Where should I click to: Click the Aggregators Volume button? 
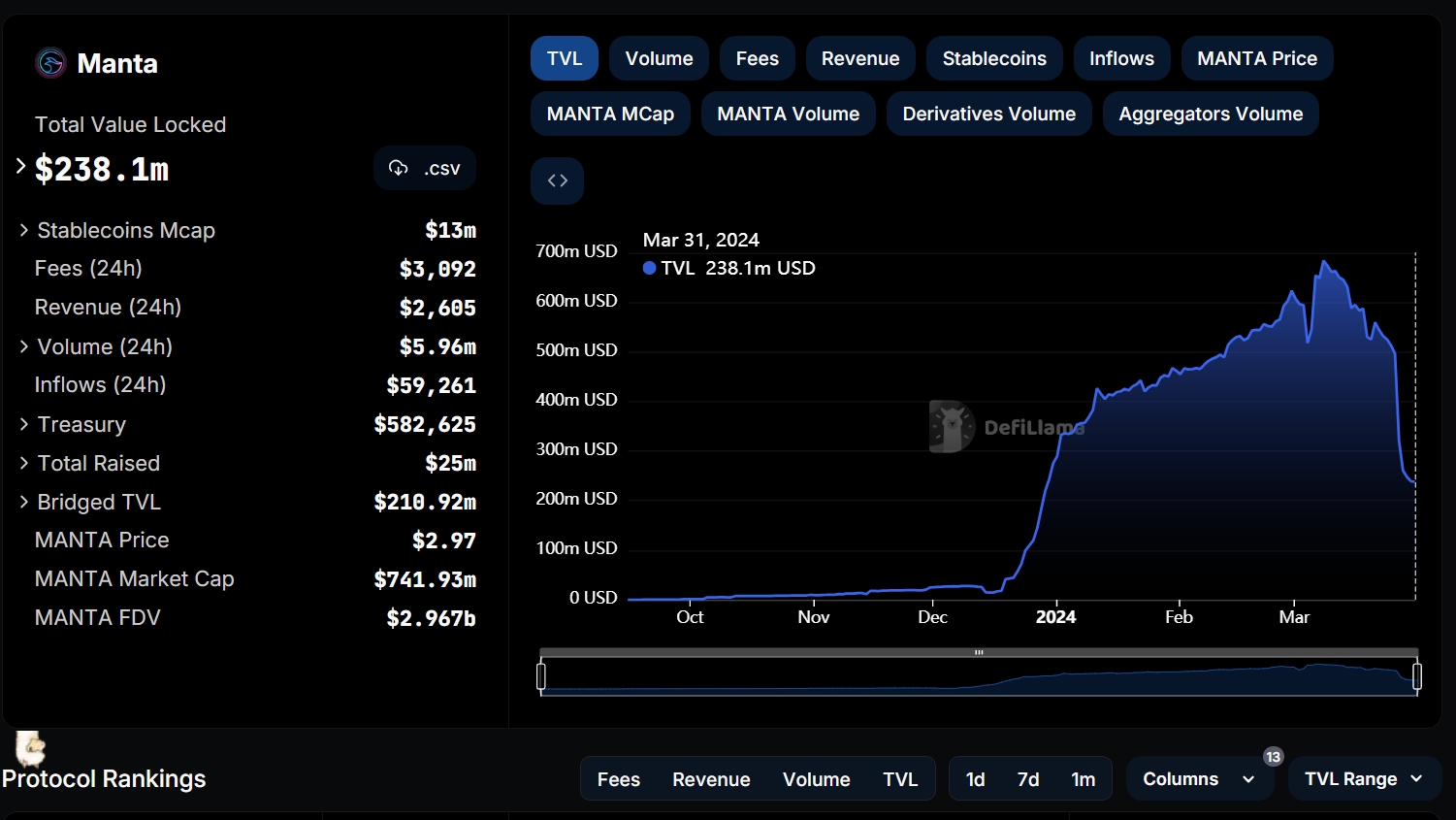pos(1210,114)
